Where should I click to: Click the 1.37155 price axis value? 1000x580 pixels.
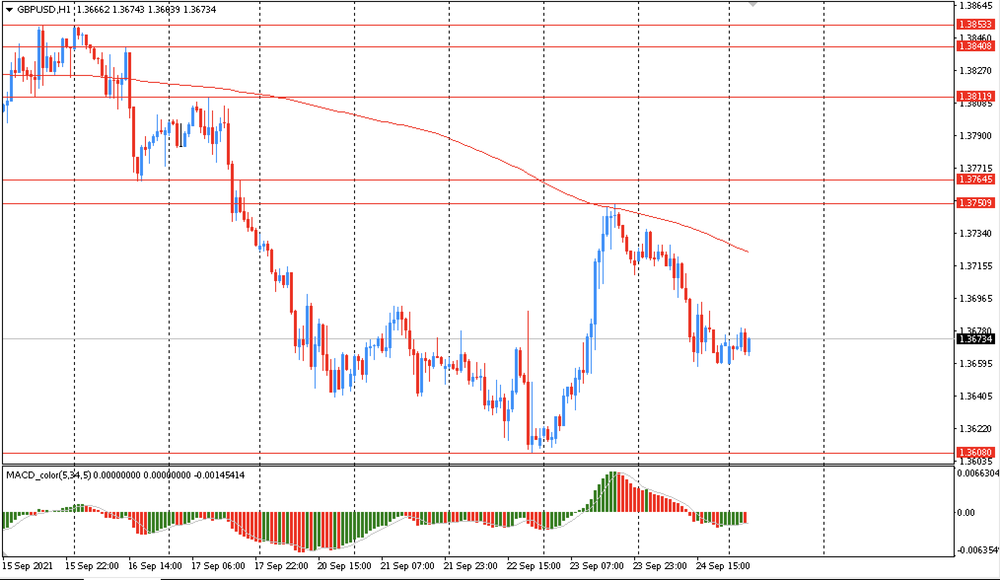coord(976,266)
